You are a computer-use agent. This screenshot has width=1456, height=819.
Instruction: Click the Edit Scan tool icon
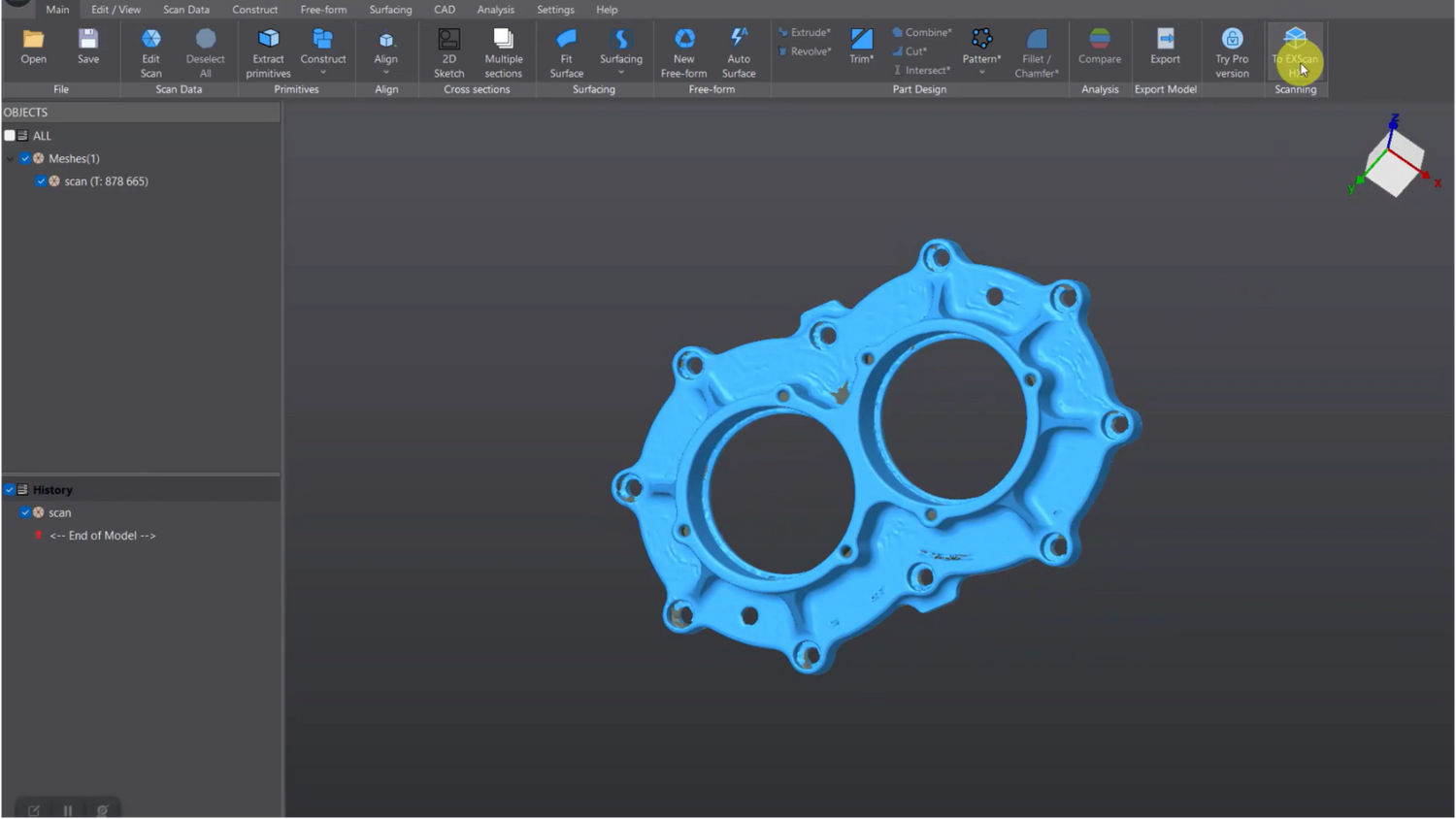pos(150,41)
